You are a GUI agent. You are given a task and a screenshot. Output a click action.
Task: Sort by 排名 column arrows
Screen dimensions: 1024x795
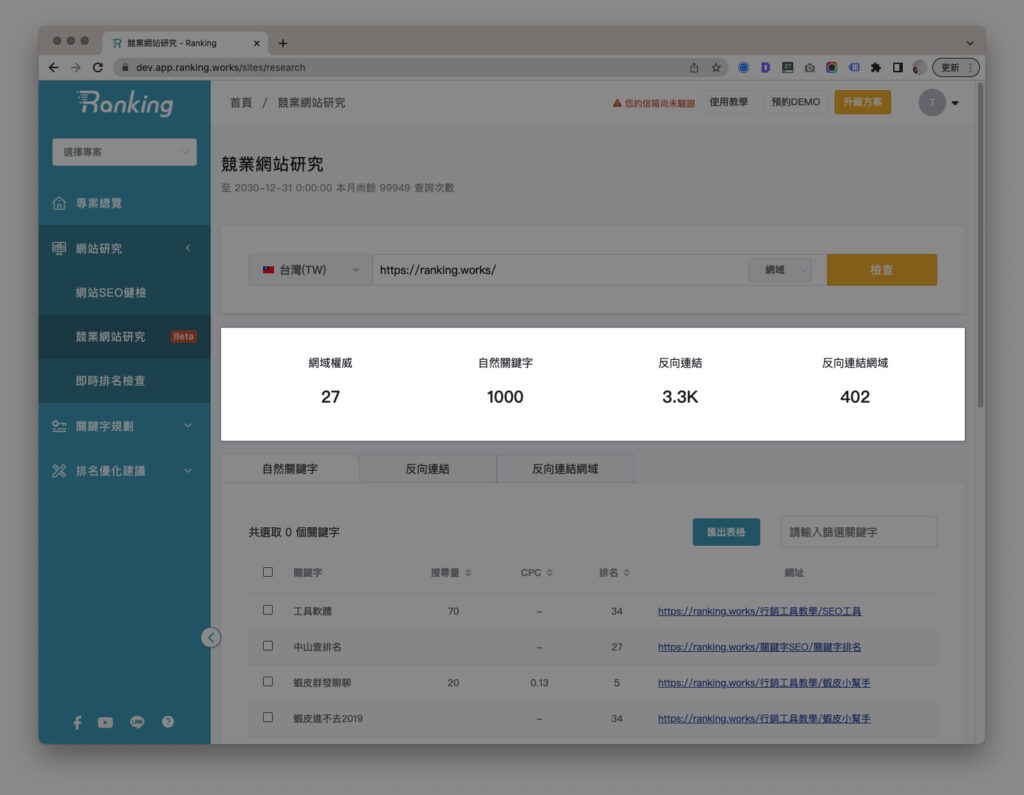[x=626, y=573]
